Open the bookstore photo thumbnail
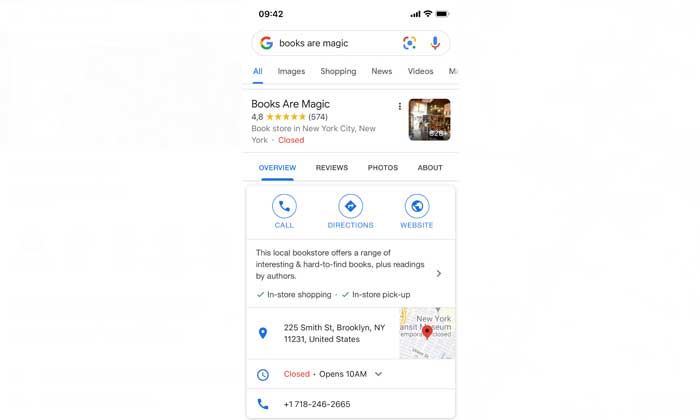 (x=429, y=120)
